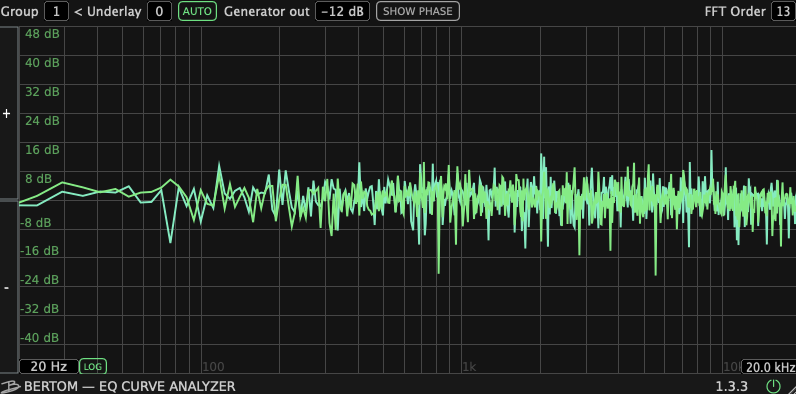The width and height of the screenshot is (796, 394).
Task: Click the BERTOM — EQ CURVE ANALYZER title
Action: (x=129, y=386)
